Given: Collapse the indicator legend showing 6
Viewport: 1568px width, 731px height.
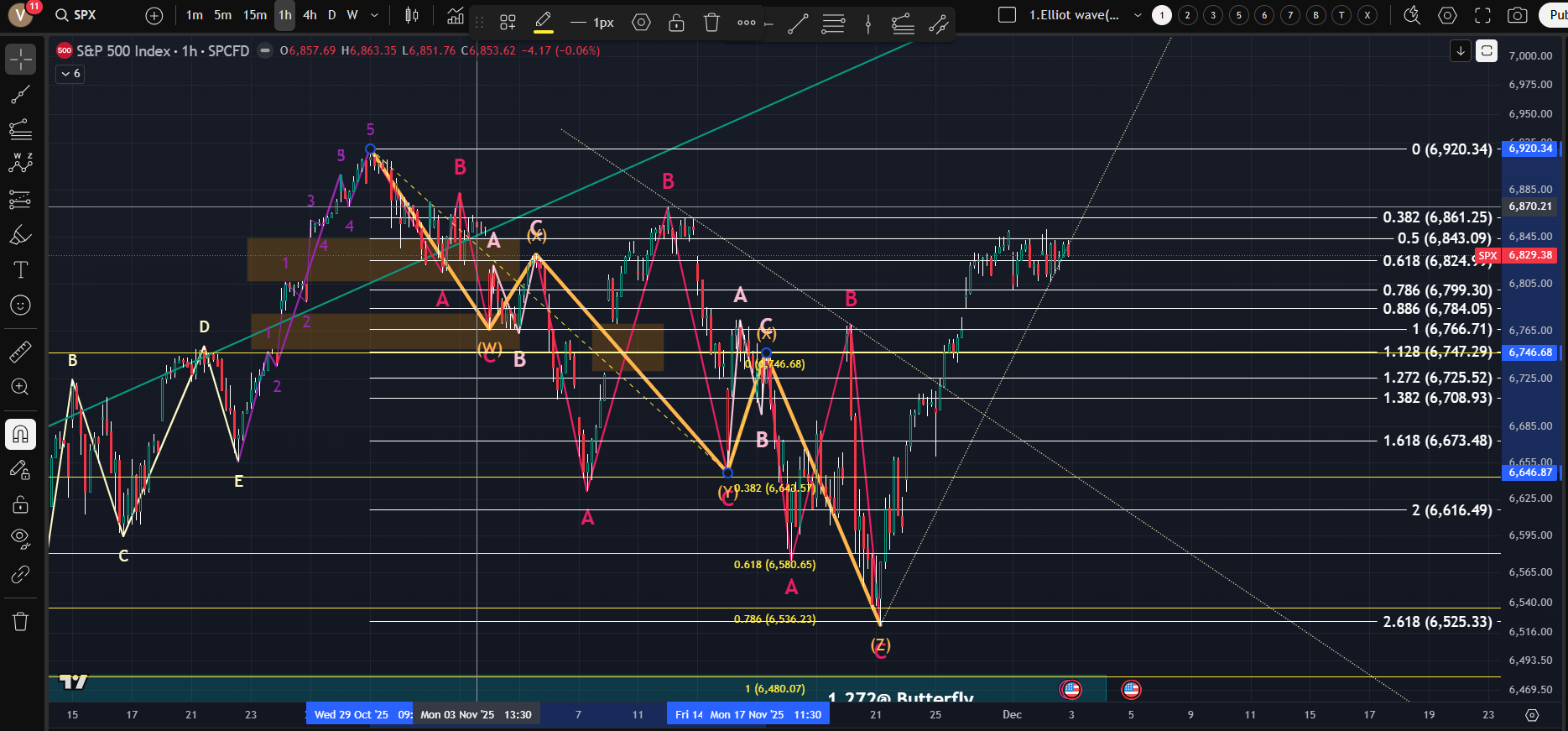Looking at the screenshot, I should click(70, 74).
